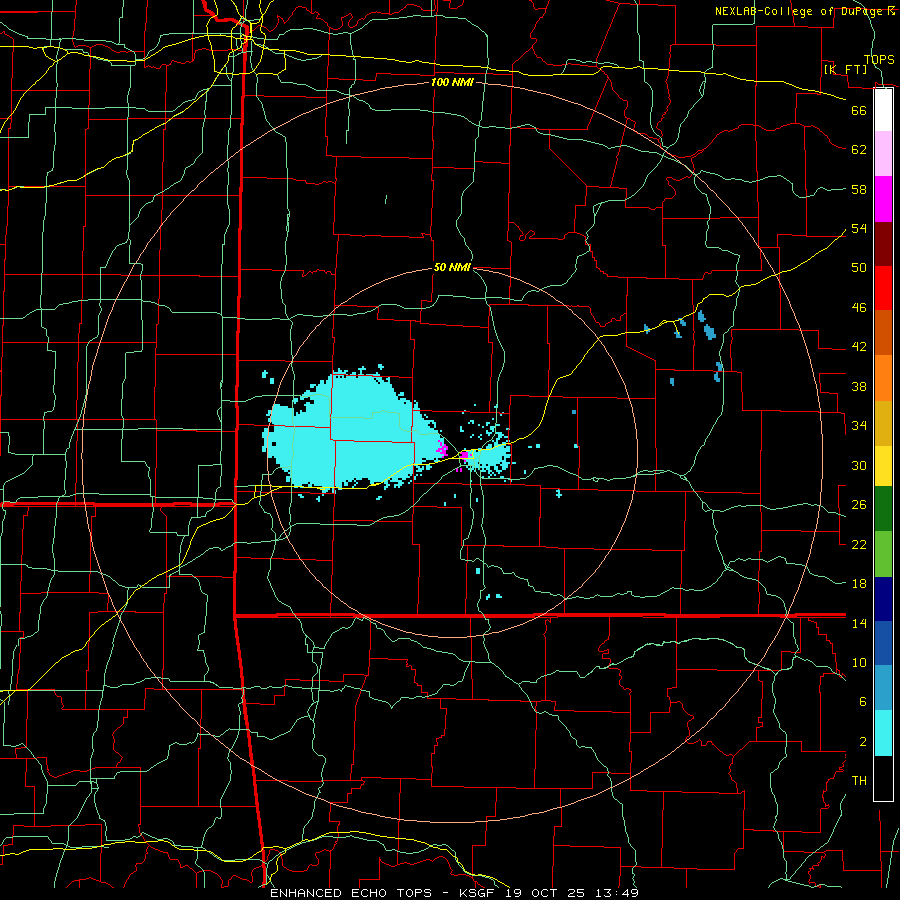Select the 46 scale label
The image size is (900, 900).
(859, 308)
